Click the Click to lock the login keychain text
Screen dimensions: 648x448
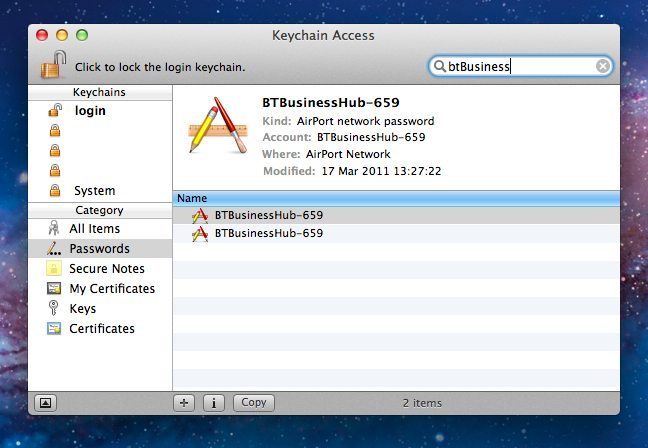[160, 67]
